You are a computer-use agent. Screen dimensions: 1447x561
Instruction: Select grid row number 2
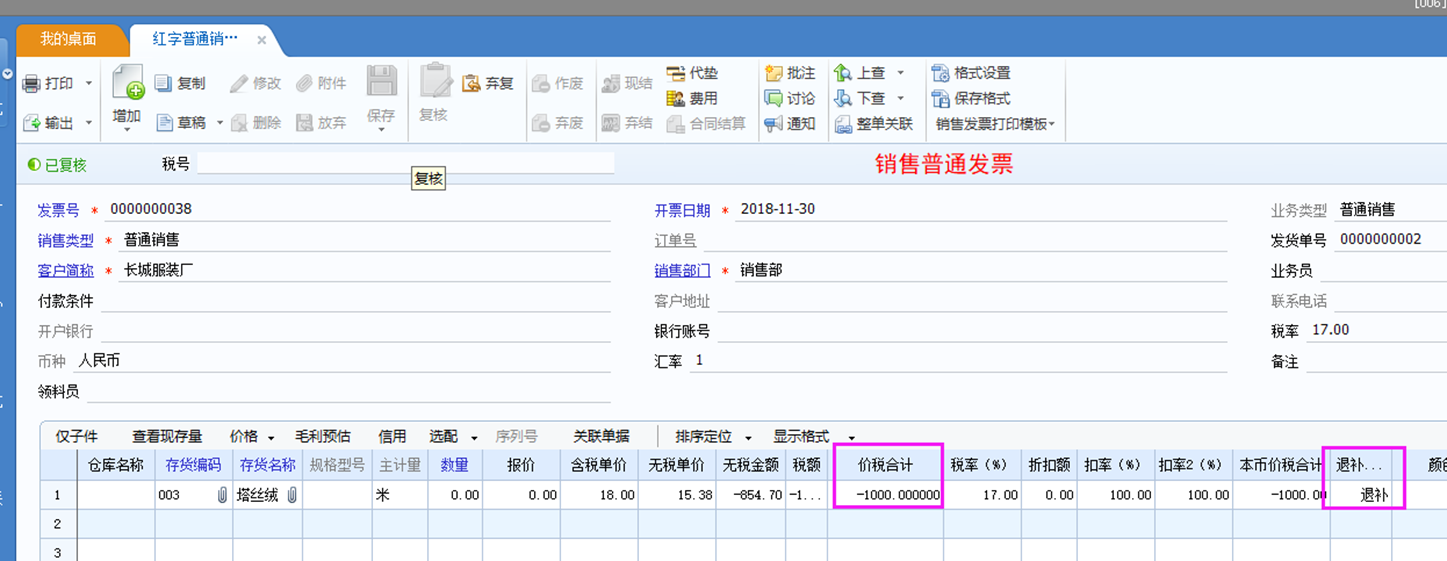(59, 523)
